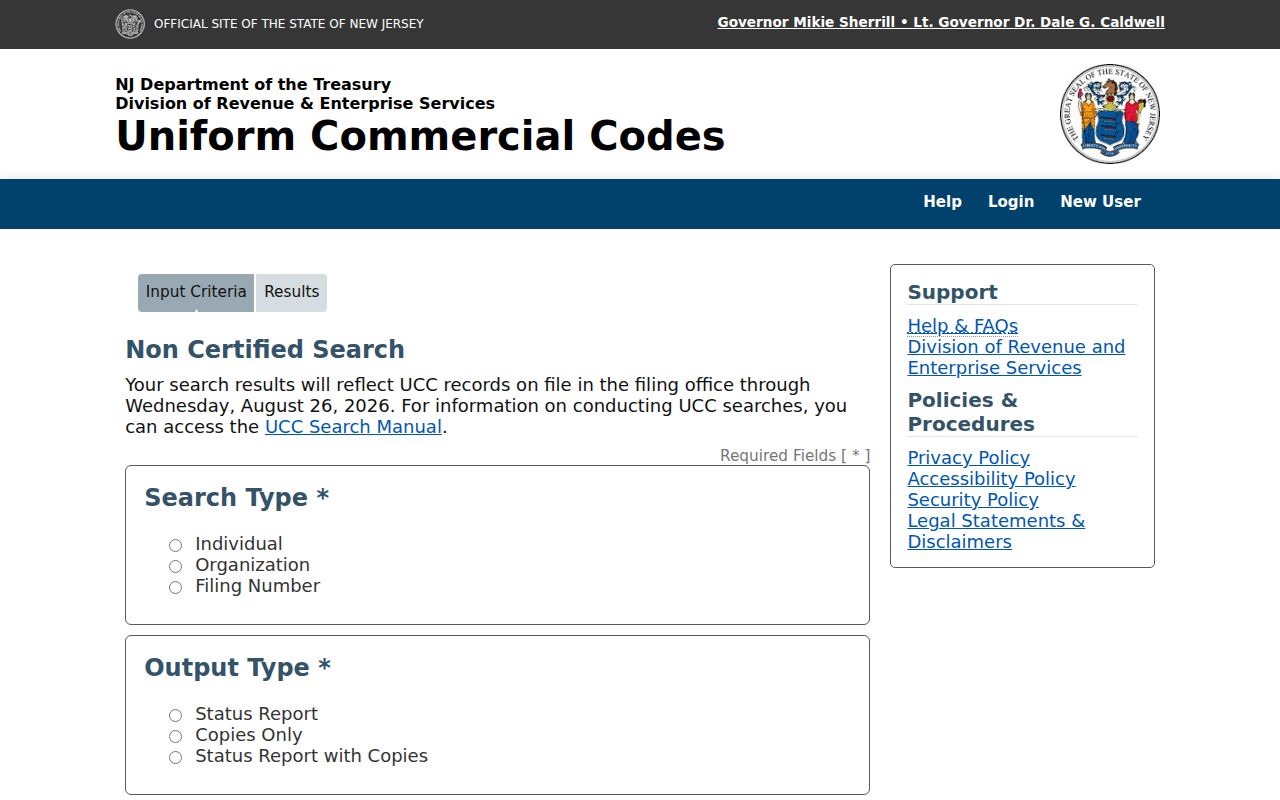Select Status Report output type

coord(175,715)
